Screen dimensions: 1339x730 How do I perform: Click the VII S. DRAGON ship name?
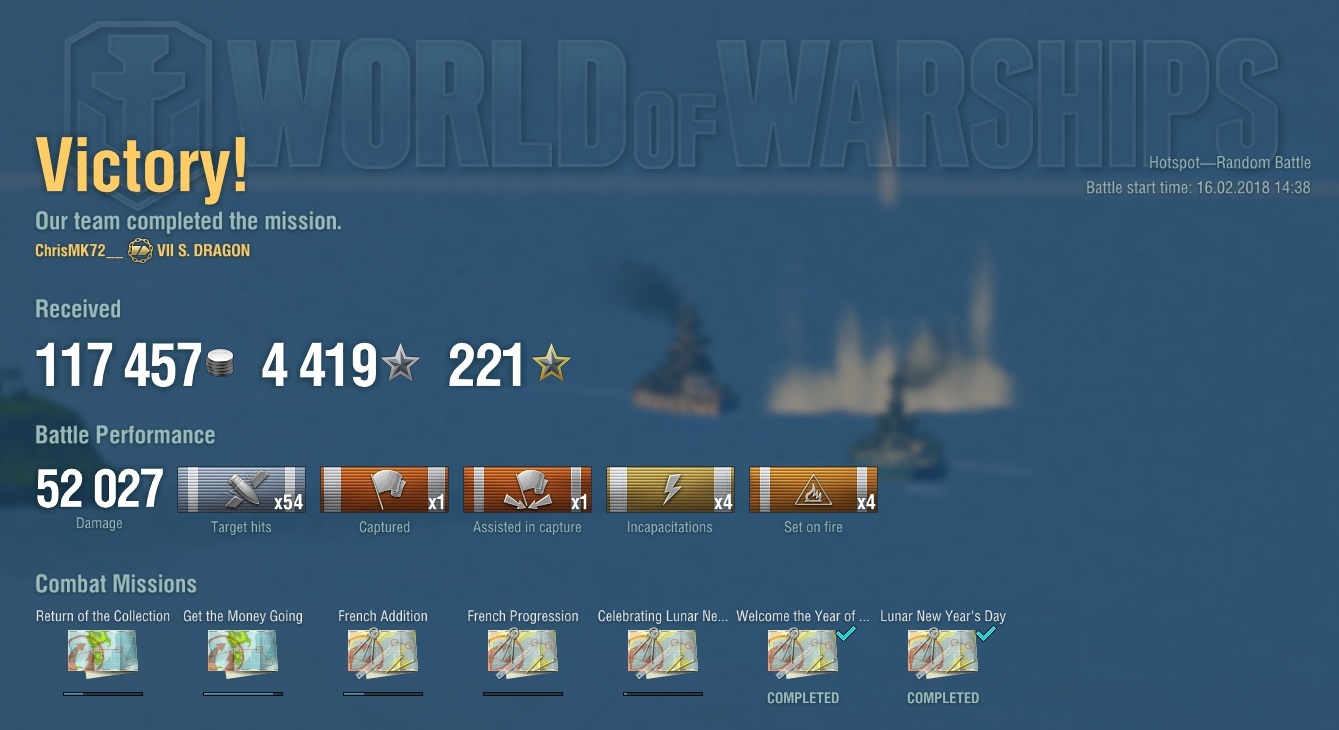204,251
